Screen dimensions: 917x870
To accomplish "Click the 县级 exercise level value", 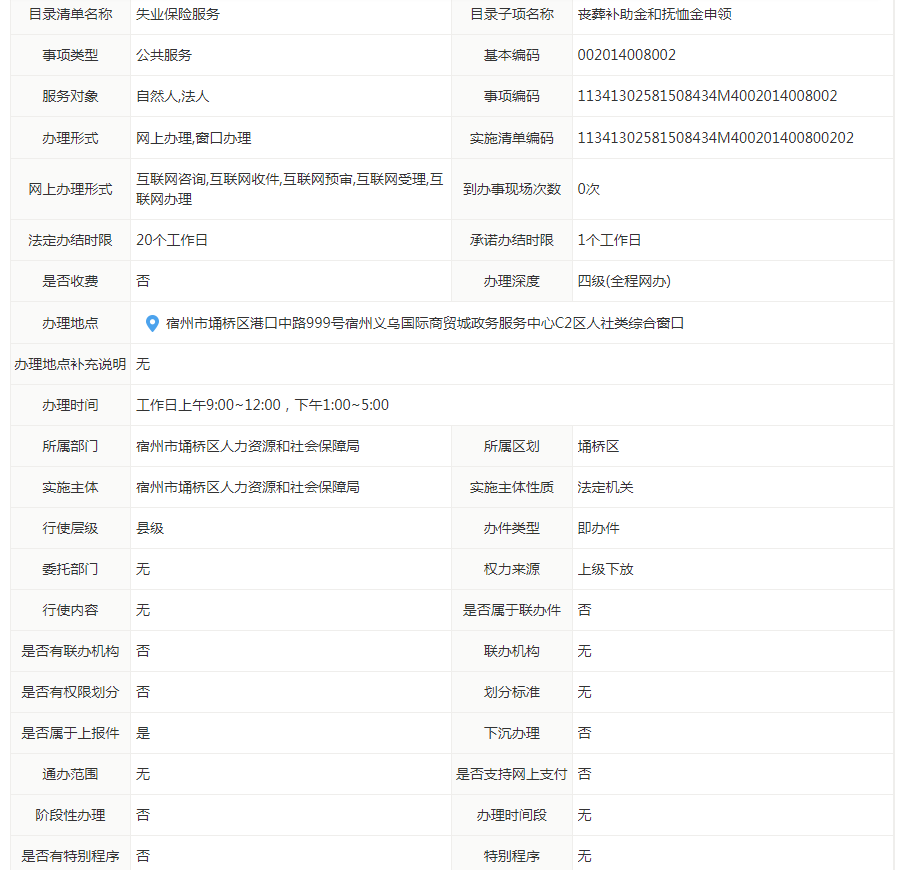I will 150,528.
